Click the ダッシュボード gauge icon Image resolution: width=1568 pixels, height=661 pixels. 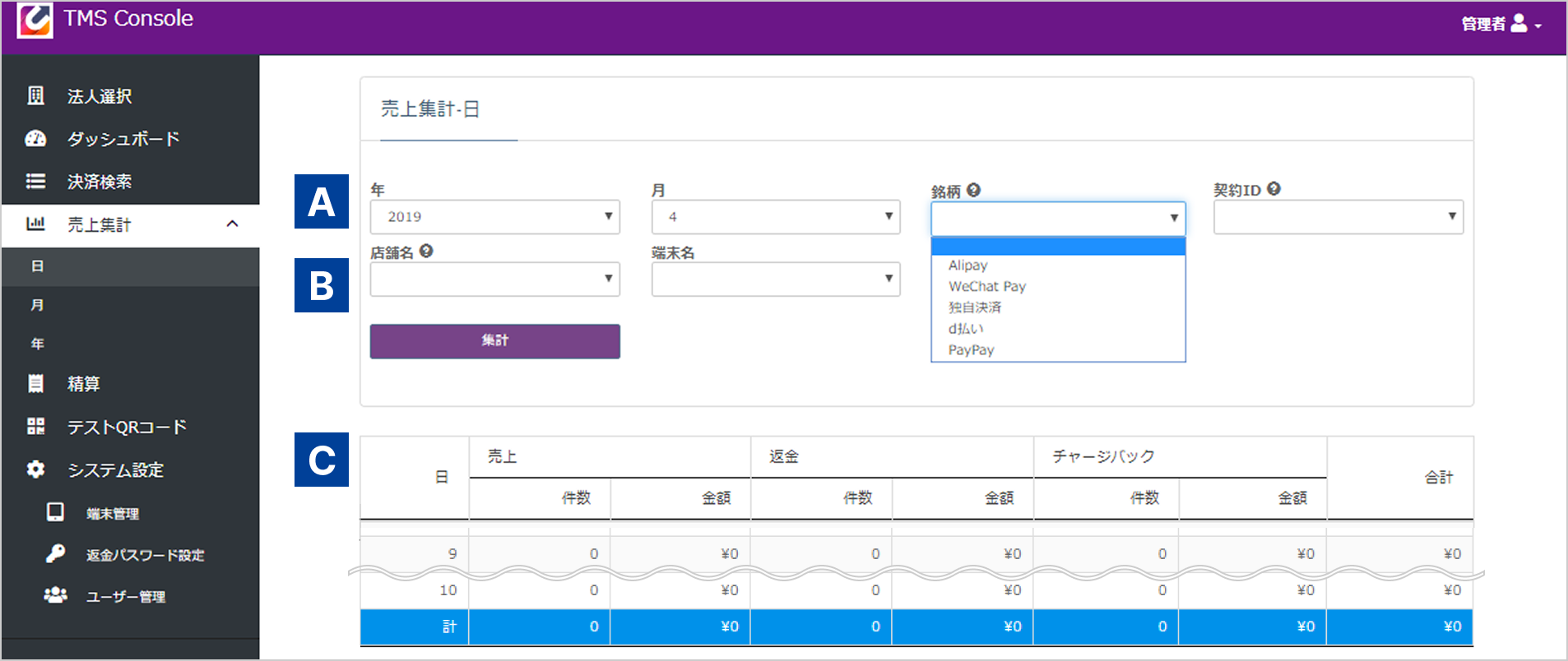coord(35,139)
